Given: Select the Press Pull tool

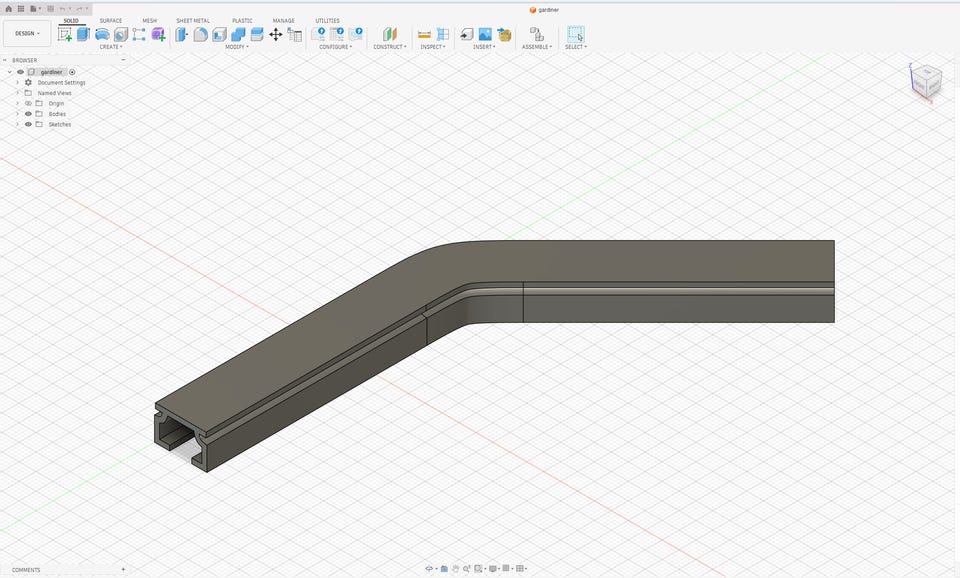Looking at the screenshot, I should click(x=182, y=34).
